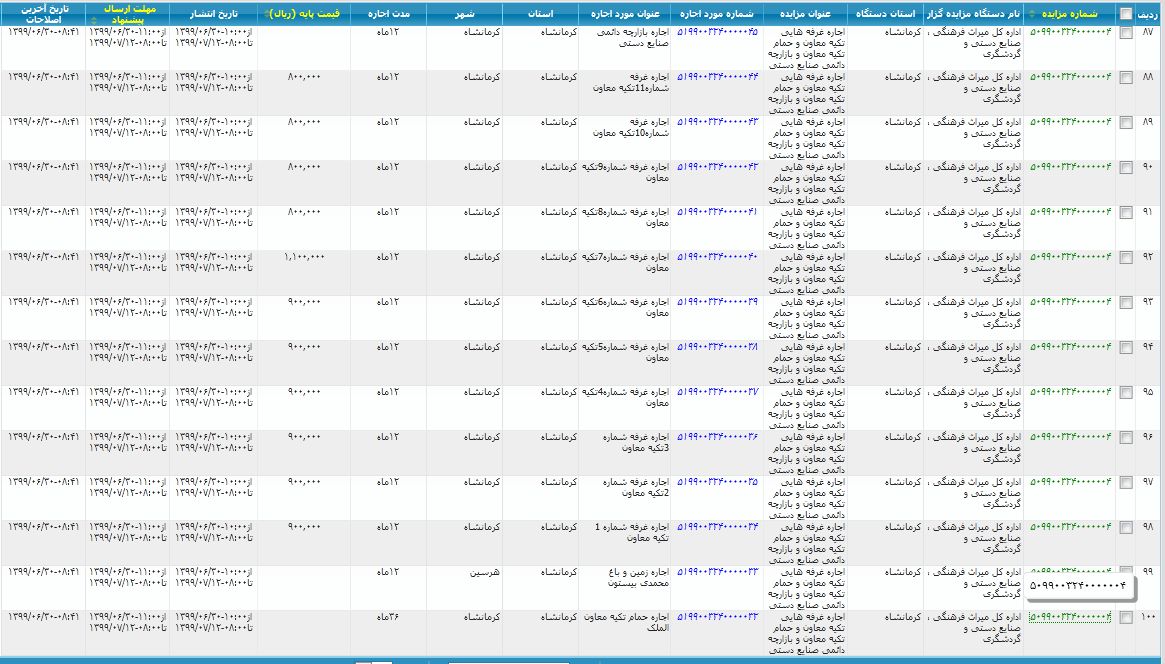Viewport: 1165px width, 664px height.
Task: Select the row 92 checkbox
Action: click(1126, 258)
